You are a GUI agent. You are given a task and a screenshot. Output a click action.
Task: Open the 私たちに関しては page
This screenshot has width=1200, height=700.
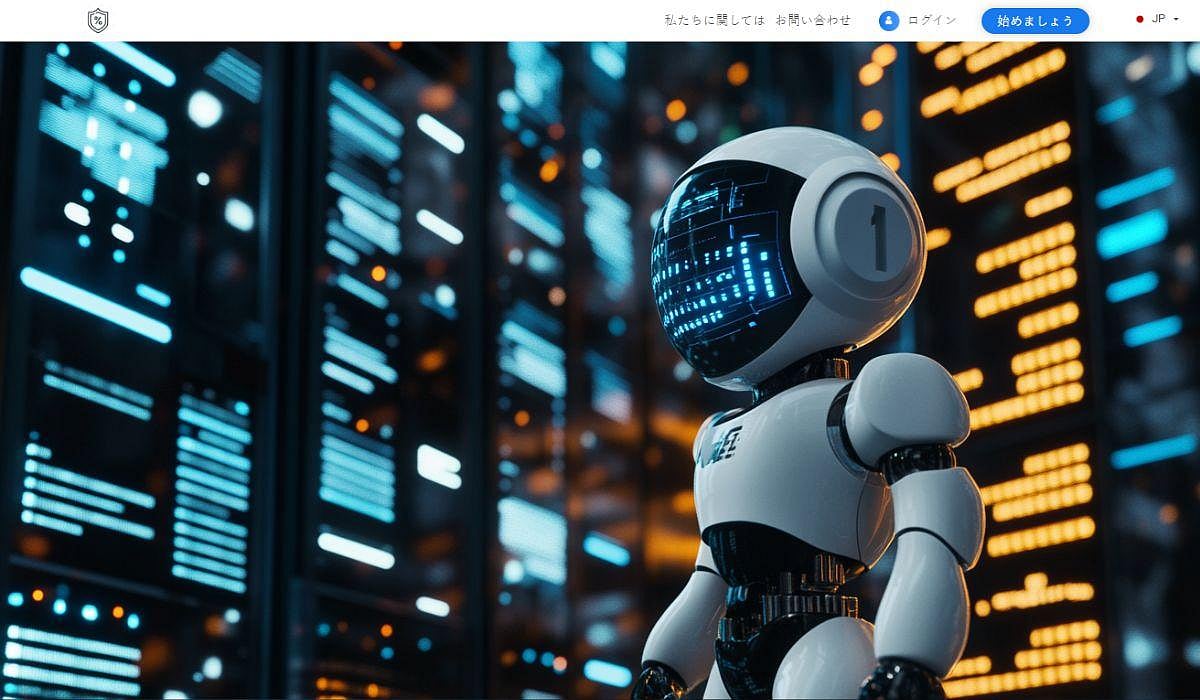click(714, 20)
